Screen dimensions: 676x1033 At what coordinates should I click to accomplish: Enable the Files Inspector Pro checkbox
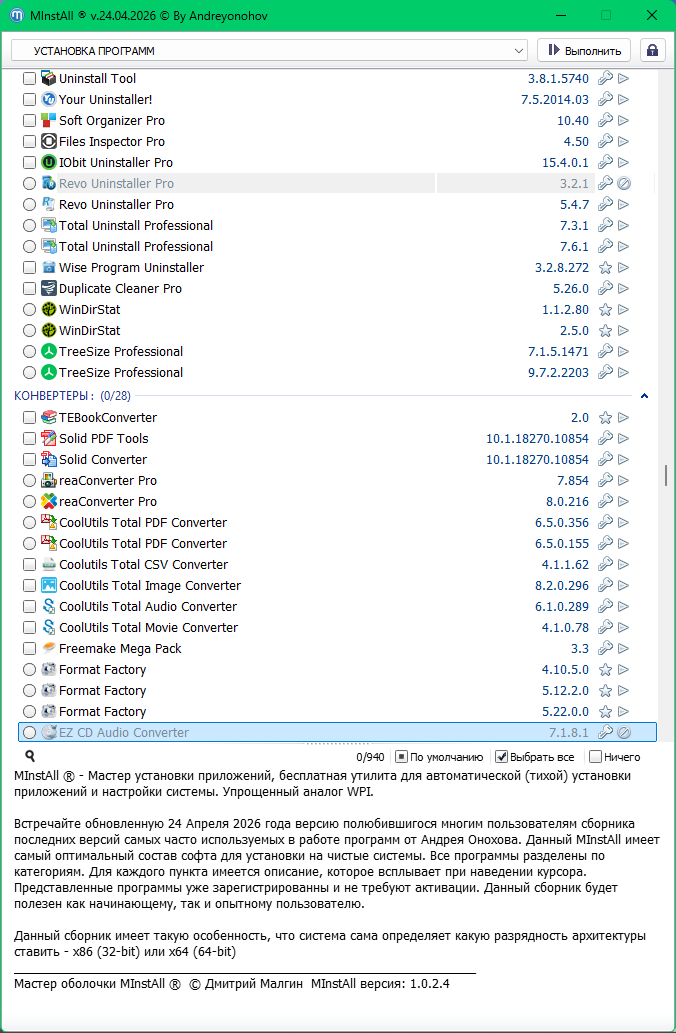[29, 142]
